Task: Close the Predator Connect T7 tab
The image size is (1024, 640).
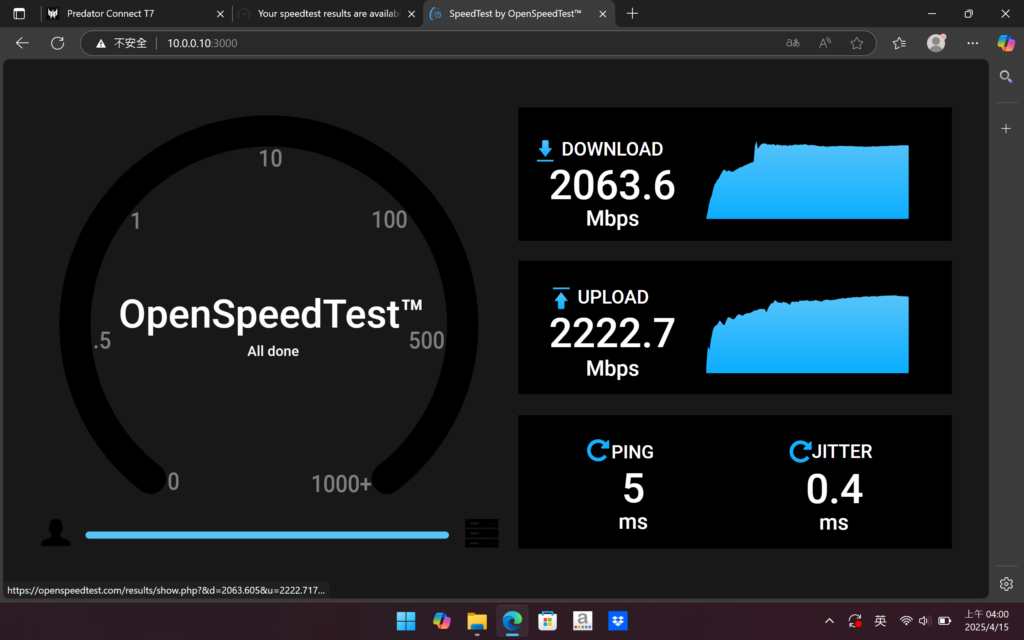Action: [x=220, y=14]
